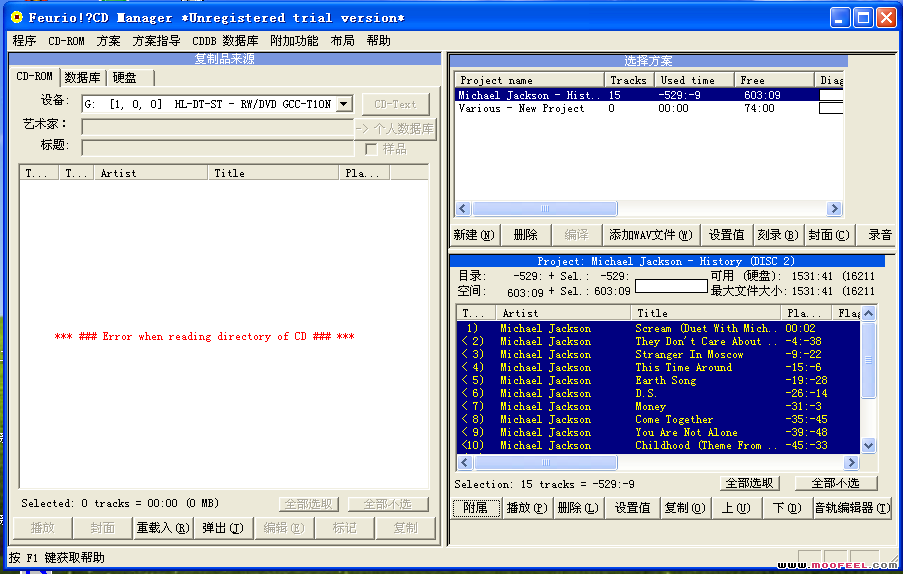Click the 新建(N) new project button
The height and width of the screenshot is (574, 903).
tap(474, 235)
